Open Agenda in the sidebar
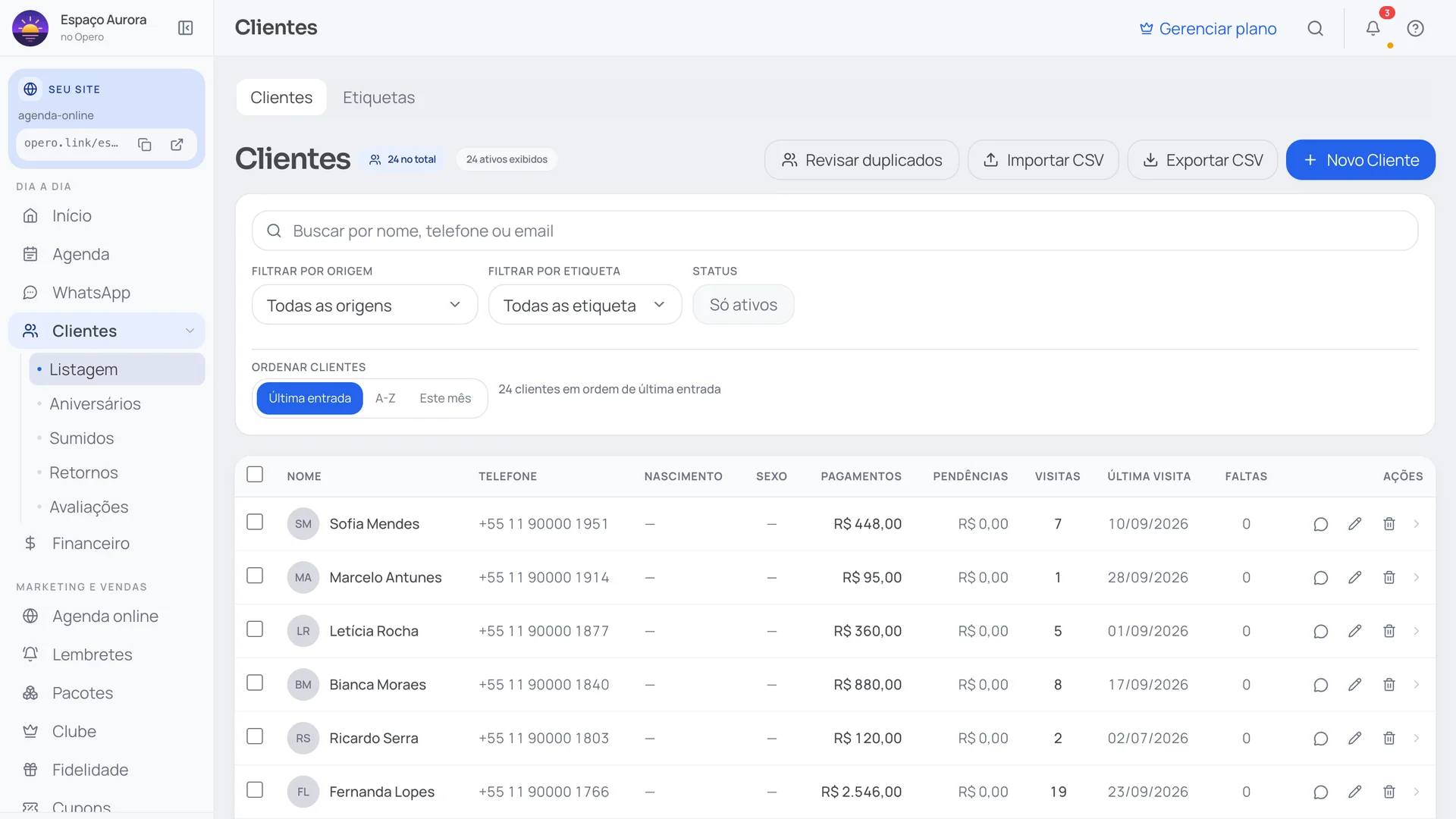Image resolution: width=1456 pixels, height=819 pixels. point(107,255)
